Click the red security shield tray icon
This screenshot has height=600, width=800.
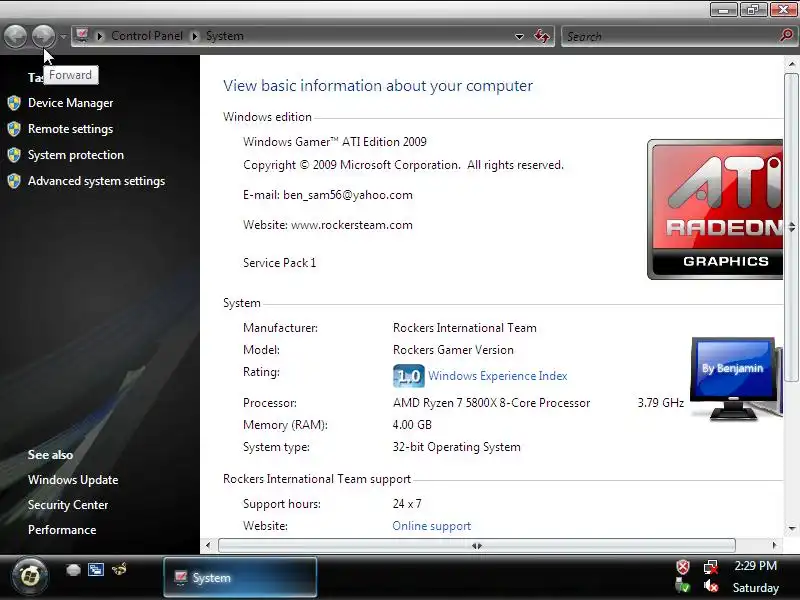pyautogui.click(x=683, y=567)
